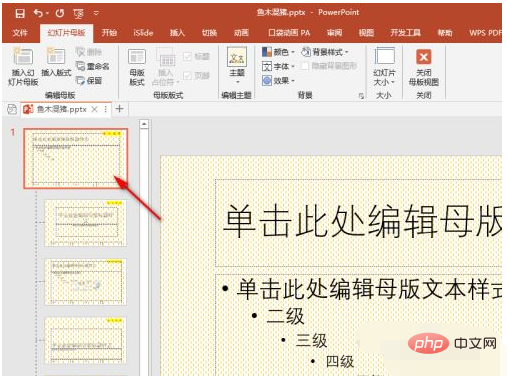The height and width of the screenshot is (376, 507).
Task: Open the WPS PDF tab
Action: point(485,33)
